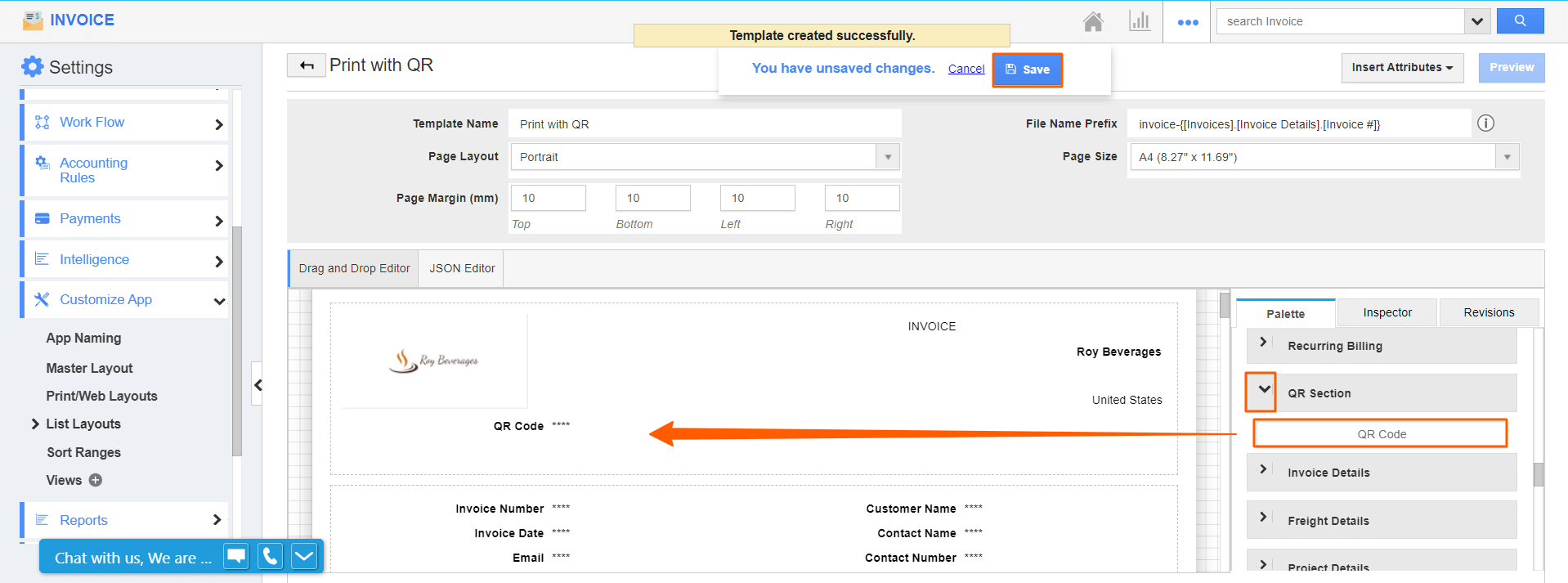
Task: Click the Cancel link
Action: [965, 69]
